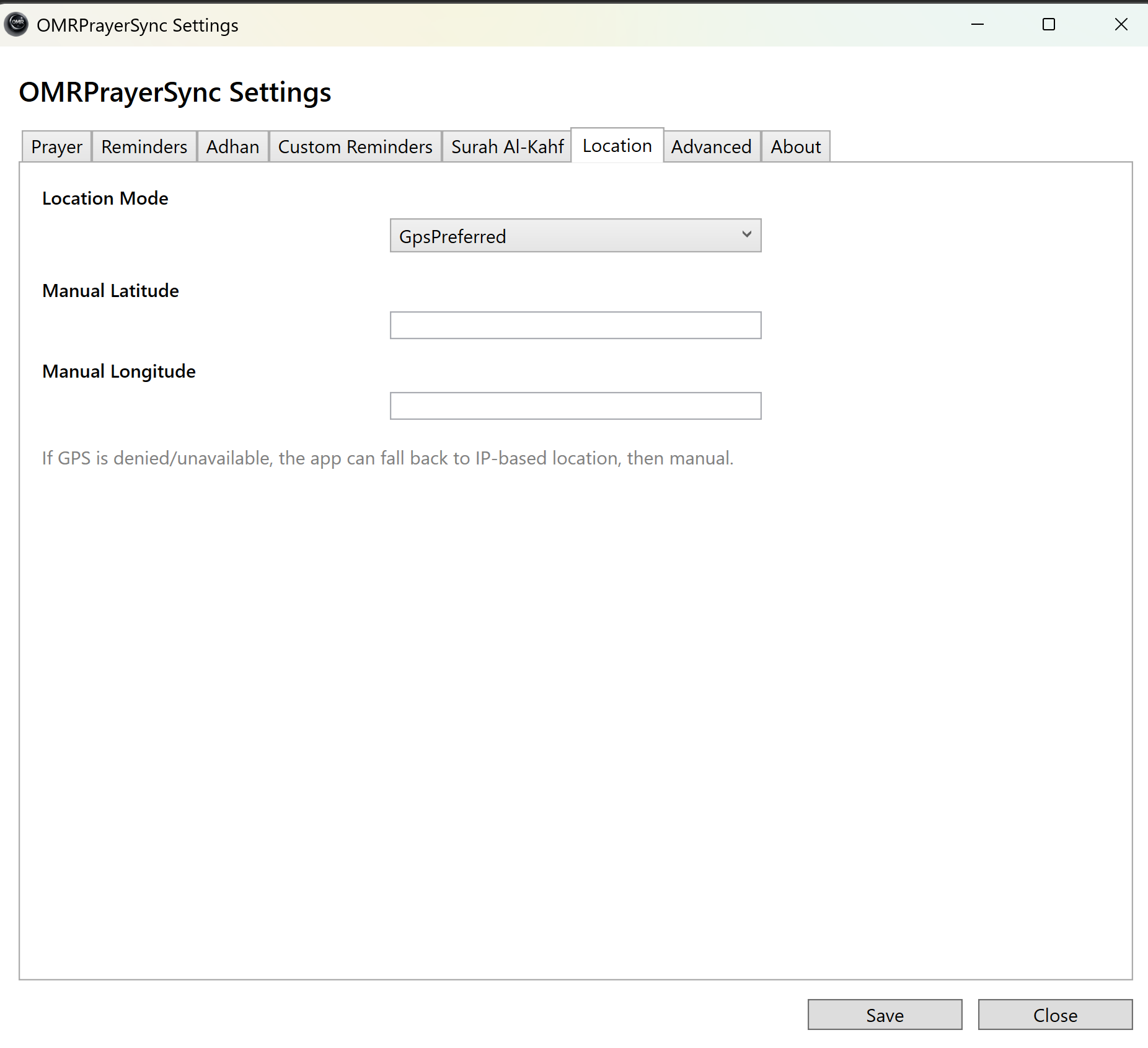Focus the Manual Longitude input field

coord(575,406)
